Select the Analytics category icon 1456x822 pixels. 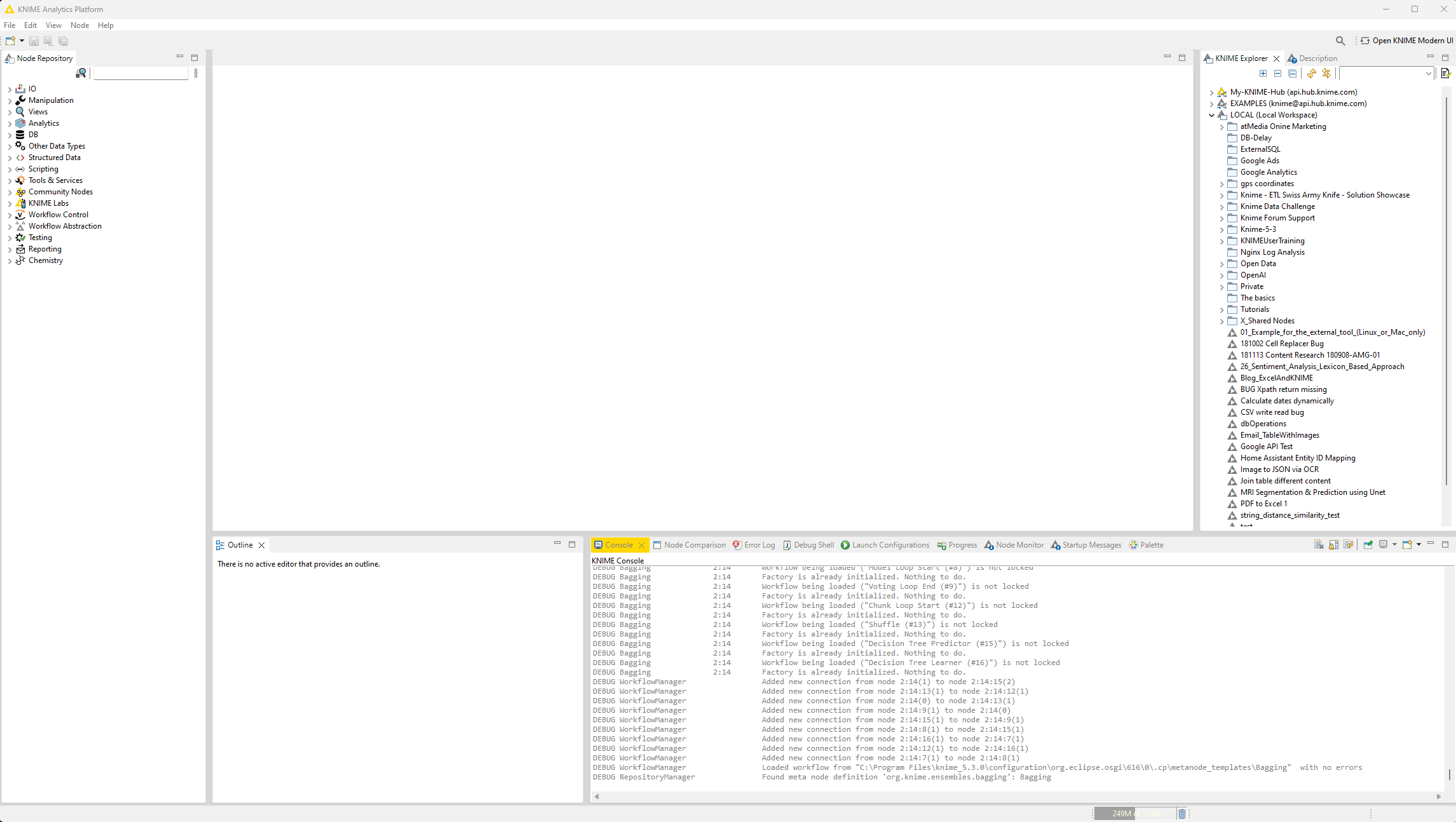tap(20, 123)
